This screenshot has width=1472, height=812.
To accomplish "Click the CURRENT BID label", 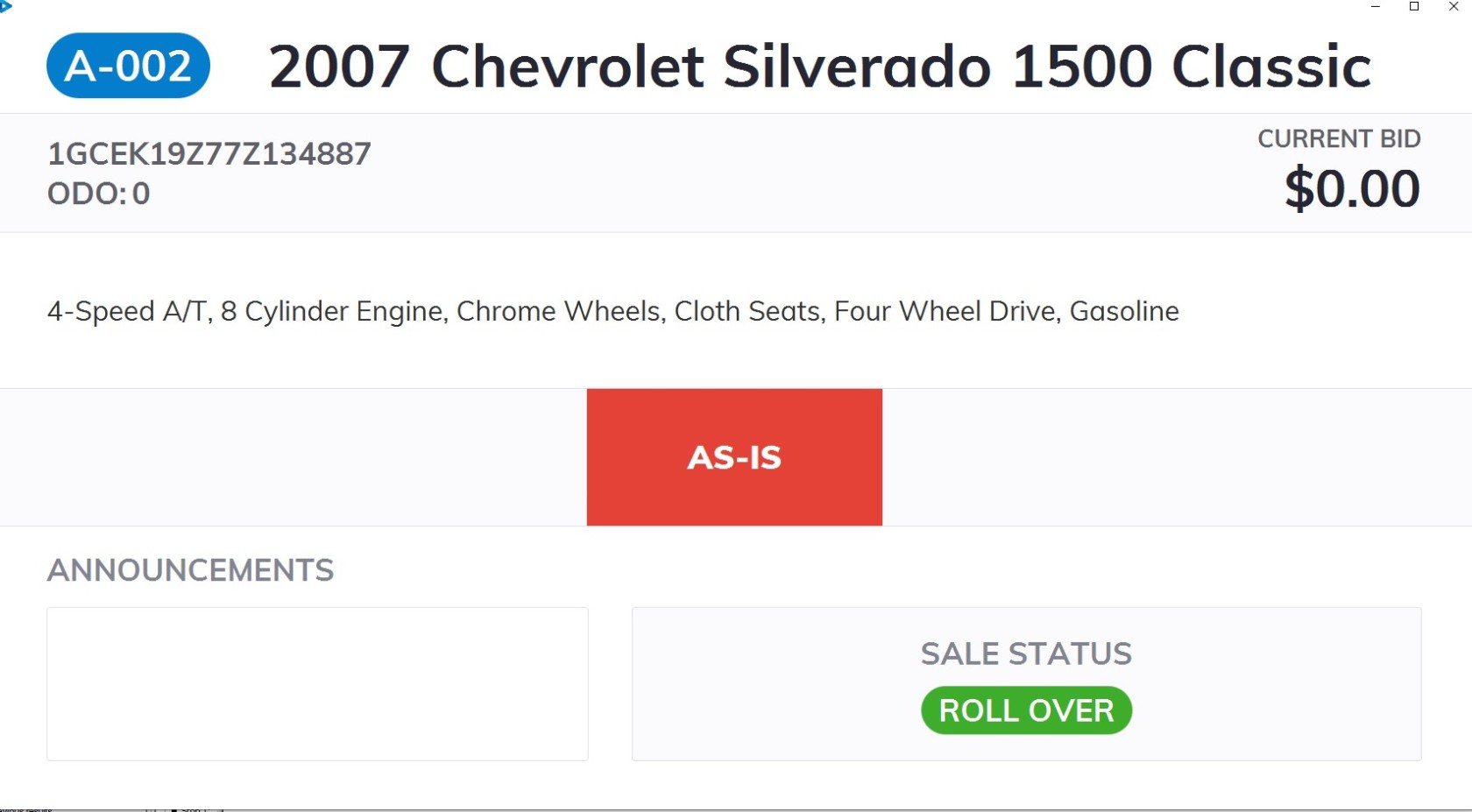I will 1338,138.
